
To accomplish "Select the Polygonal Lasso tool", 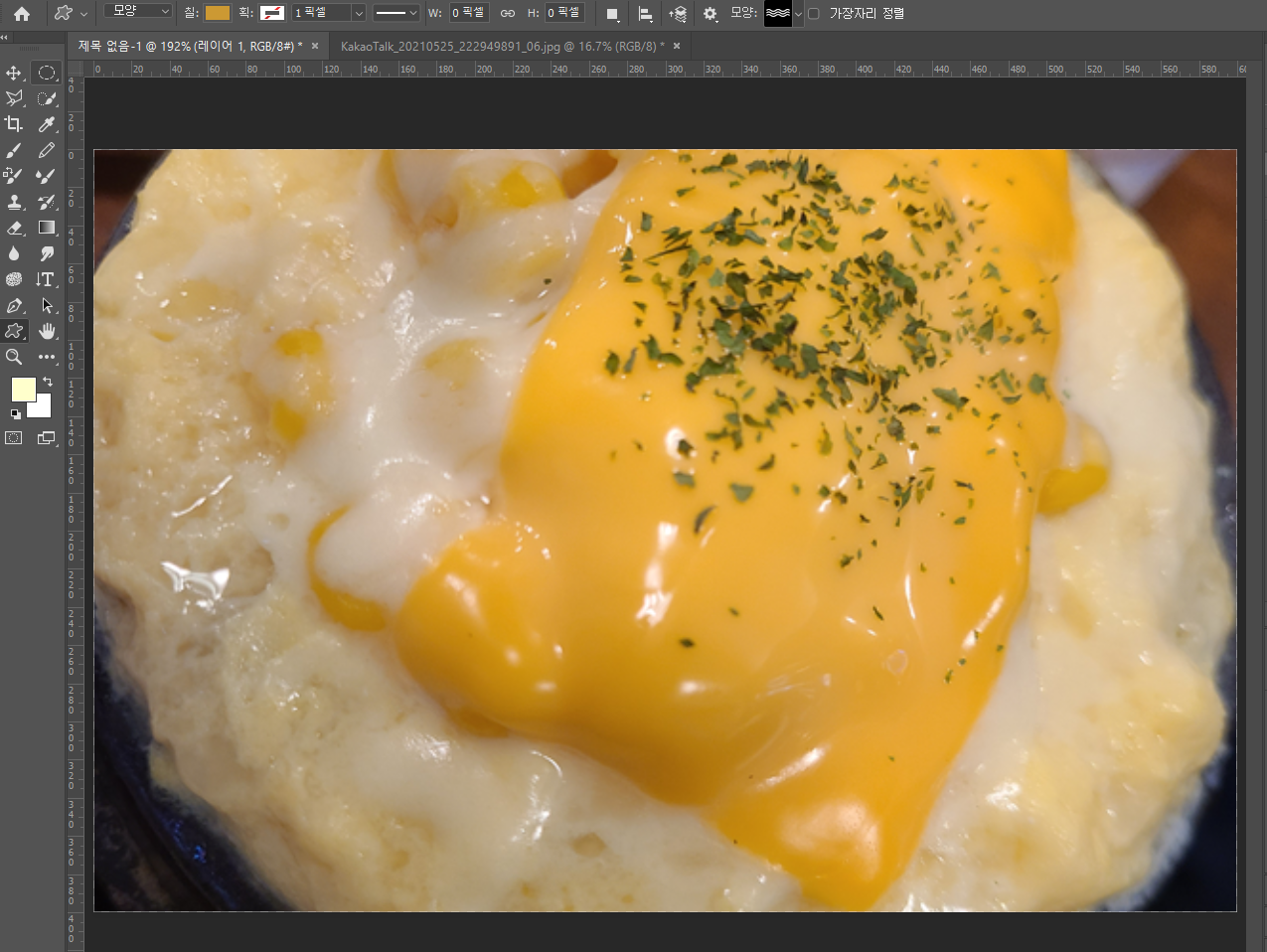I will tap(14, 98).
